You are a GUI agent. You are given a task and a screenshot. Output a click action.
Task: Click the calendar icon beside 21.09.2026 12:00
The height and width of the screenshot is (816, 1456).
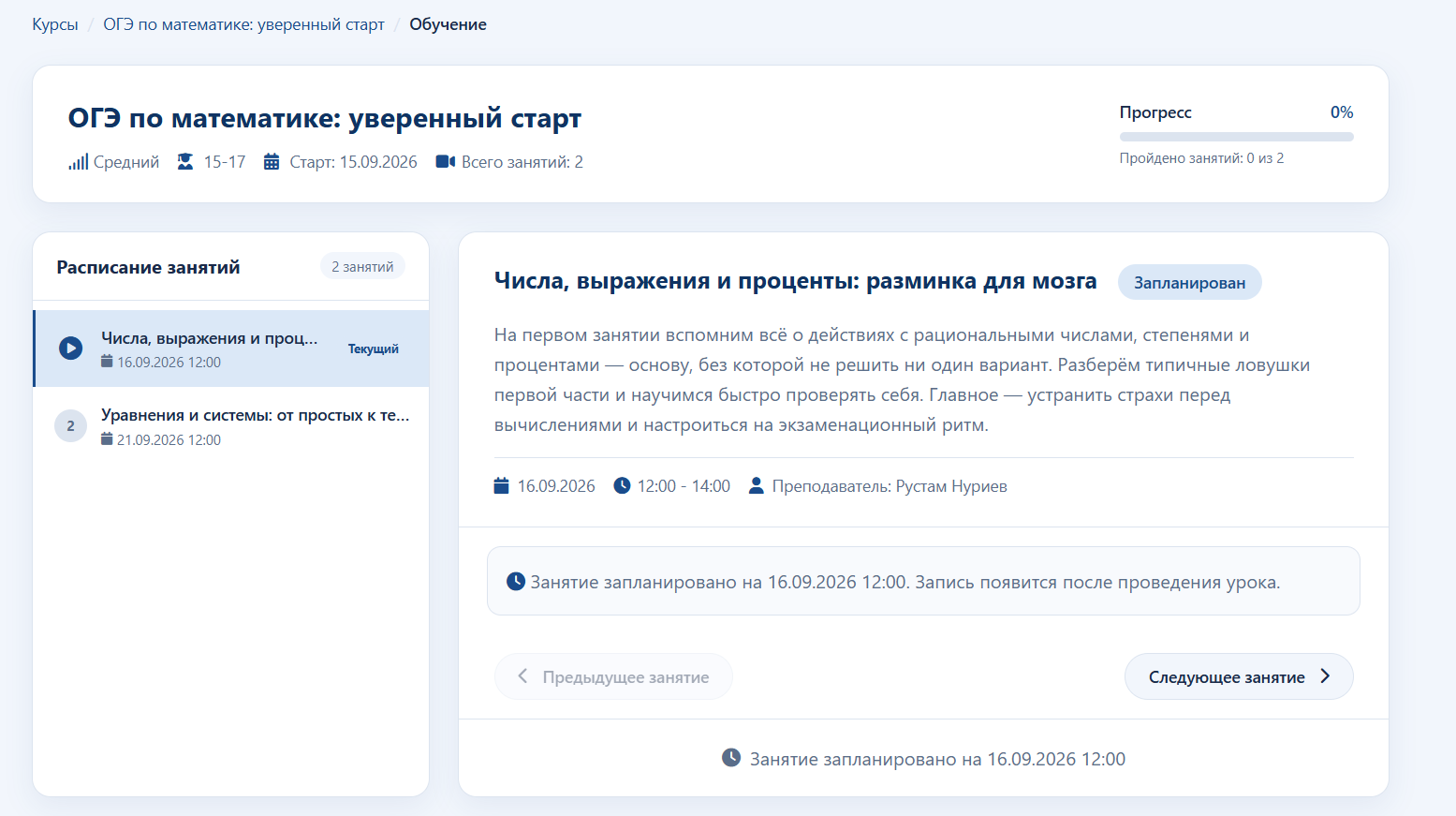click(x=107, y=439)
